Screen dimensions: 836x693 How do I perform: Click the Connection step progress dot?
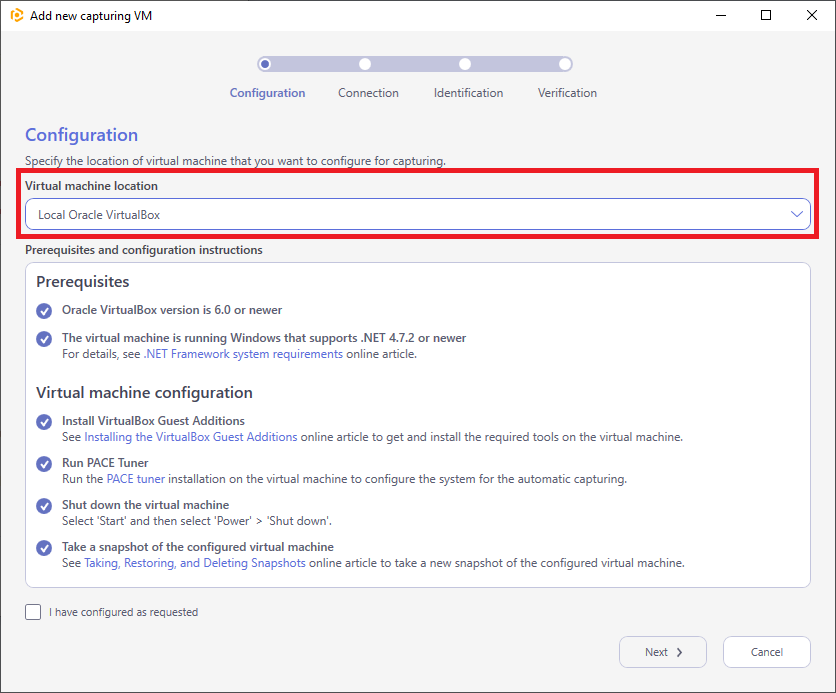(x=365, y=64)
